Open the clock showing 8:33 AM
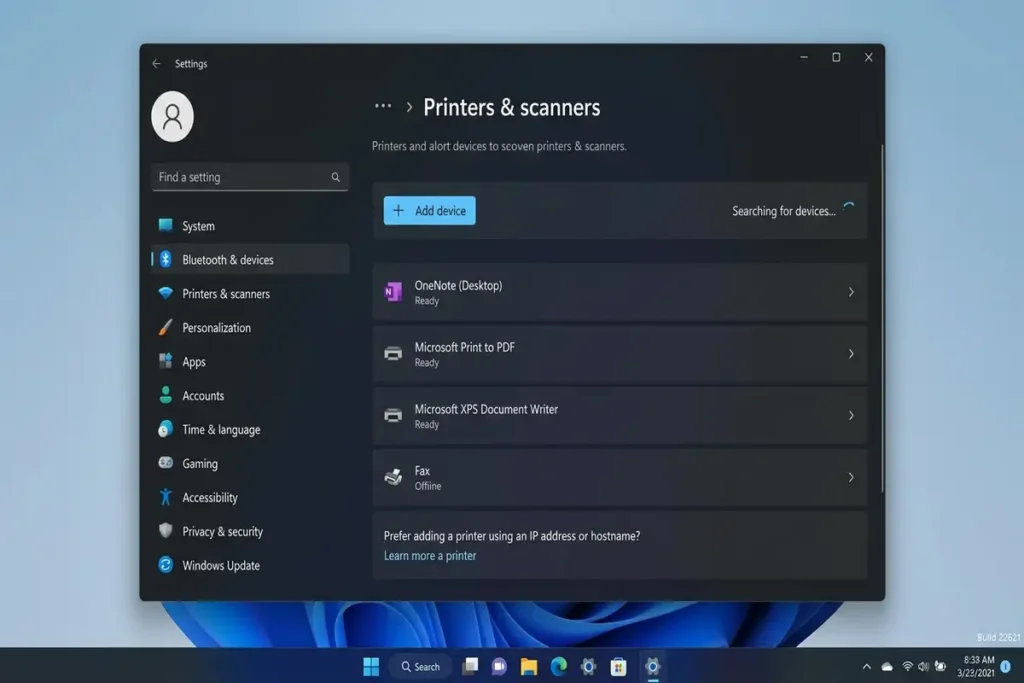The height and width of the screenshot is (683, 1024). click(x=976, y=667)
